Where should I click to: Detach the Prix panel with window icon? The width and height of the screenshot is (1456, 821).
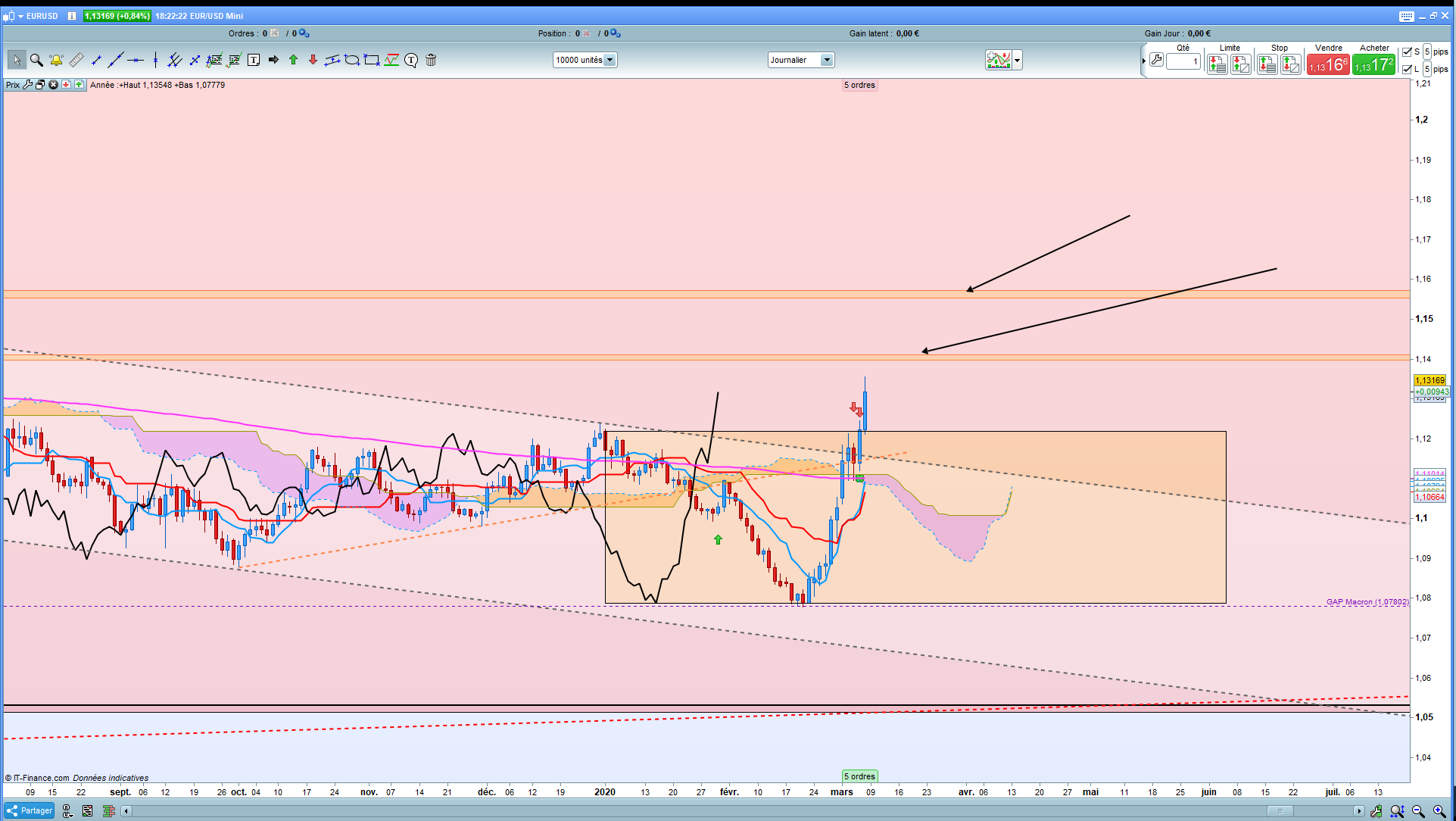[40, 85]
